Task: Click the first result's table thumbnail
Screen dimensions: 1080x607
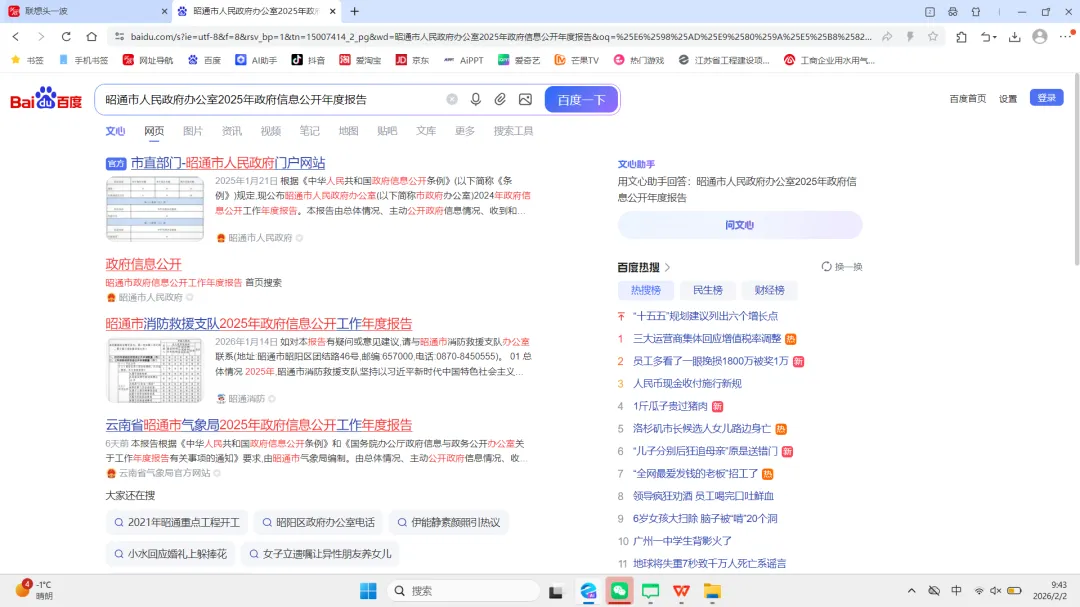Action: pos(155,209)
